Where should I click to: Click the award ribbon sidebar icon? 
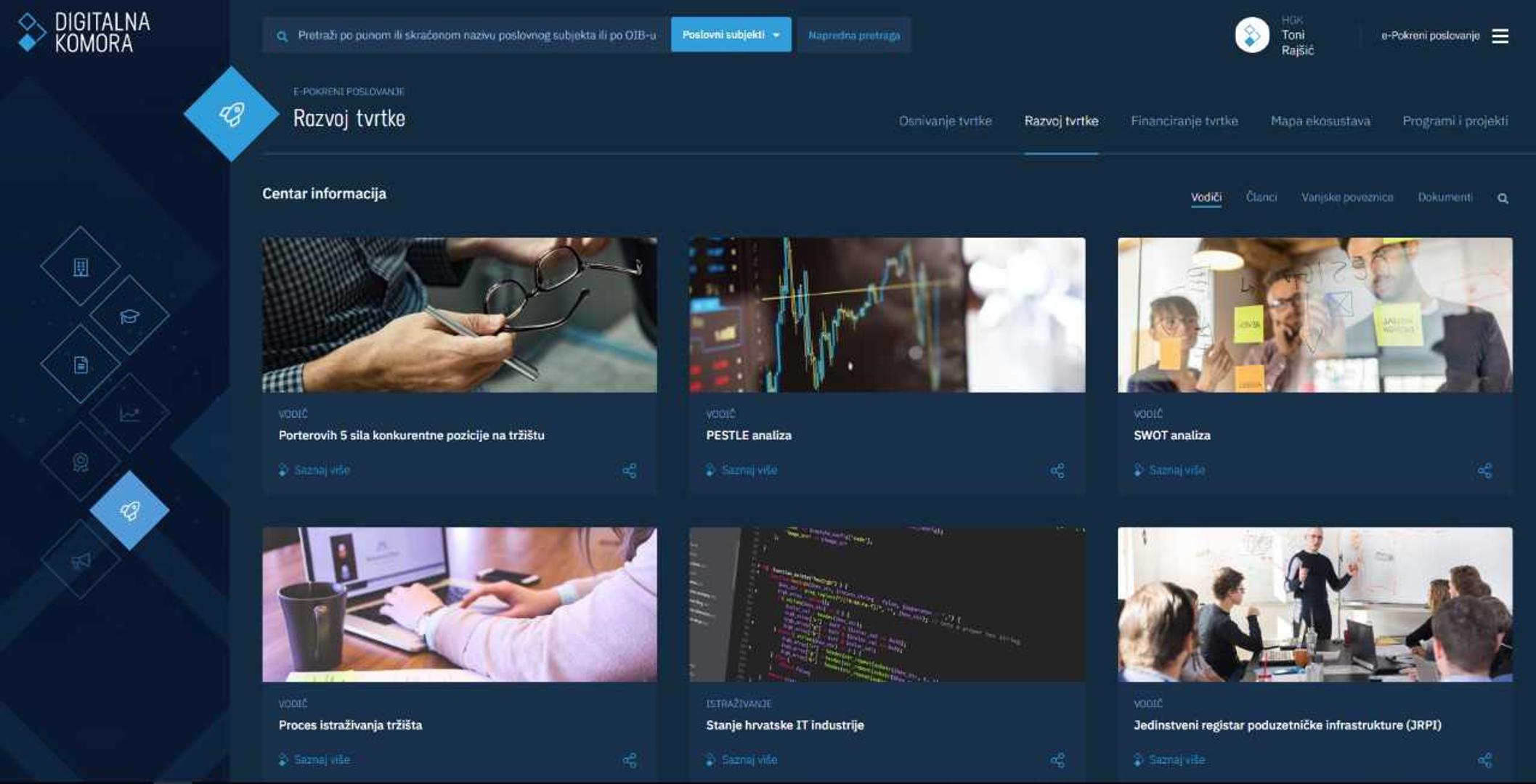[x=81, y=462]
